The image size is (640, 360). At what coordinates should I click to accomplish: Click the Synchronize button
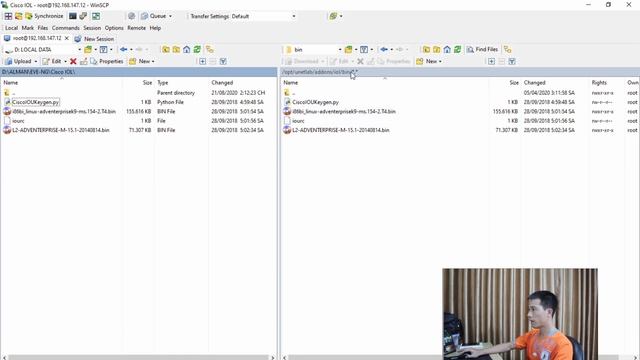44,16
